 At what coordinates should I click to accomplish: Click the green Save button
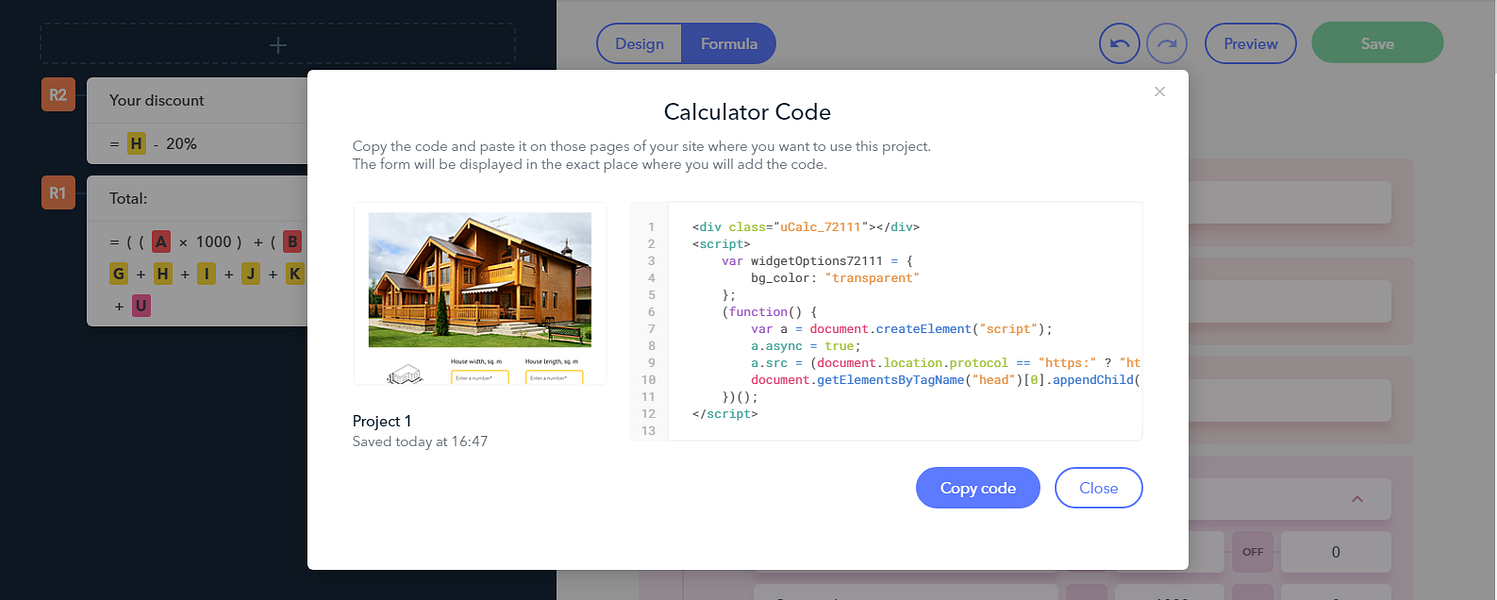[1377, 44]
